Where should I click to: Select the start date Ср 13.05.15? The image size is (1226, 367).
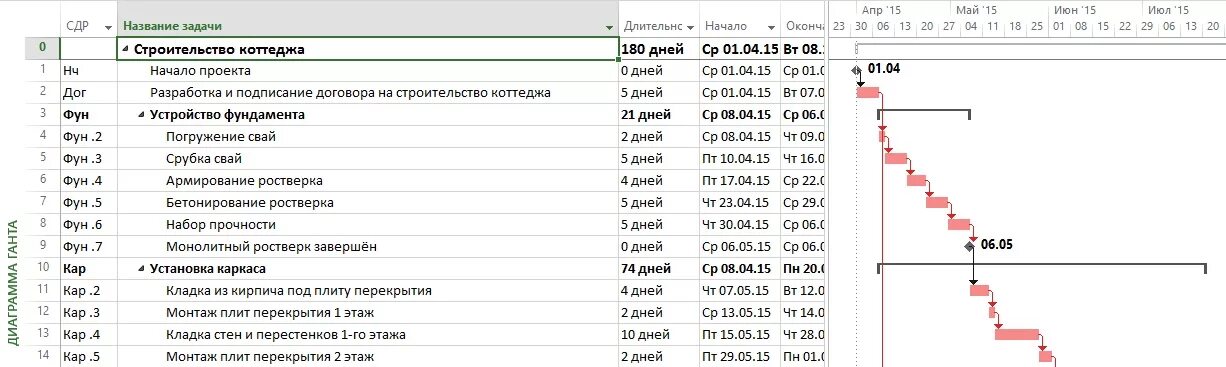pos(740,312)
